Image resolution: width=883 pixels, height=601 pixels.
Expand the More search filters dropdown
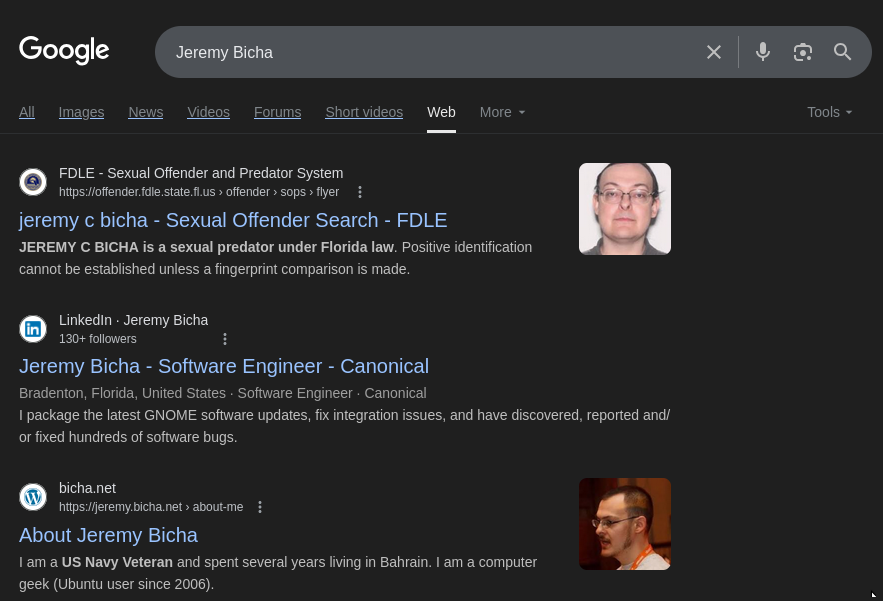point(502,112)
